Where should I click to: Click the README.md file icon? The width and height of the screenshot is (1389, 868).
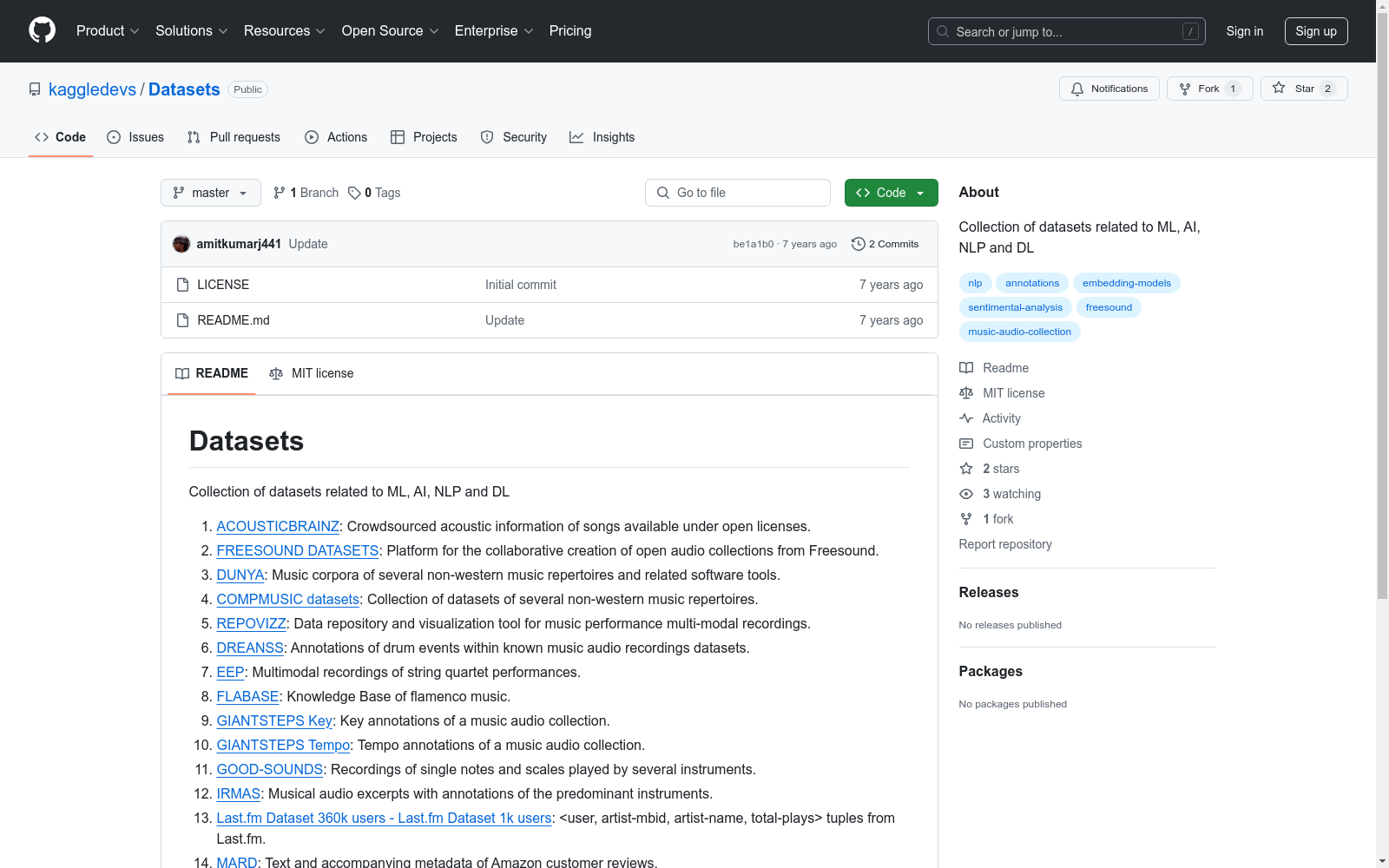[182, 320]
